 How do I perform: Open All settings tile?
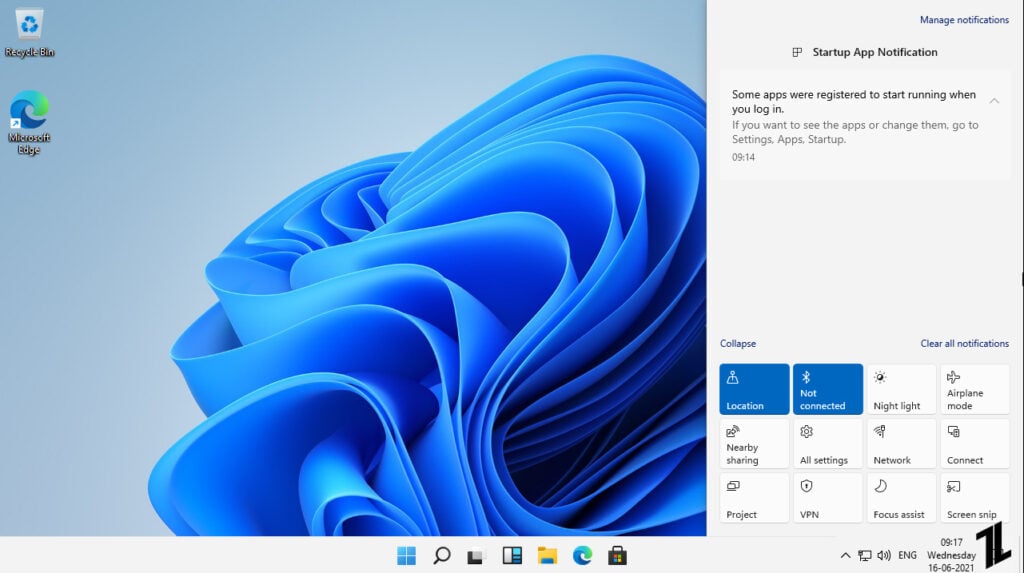tap(828, 444)
